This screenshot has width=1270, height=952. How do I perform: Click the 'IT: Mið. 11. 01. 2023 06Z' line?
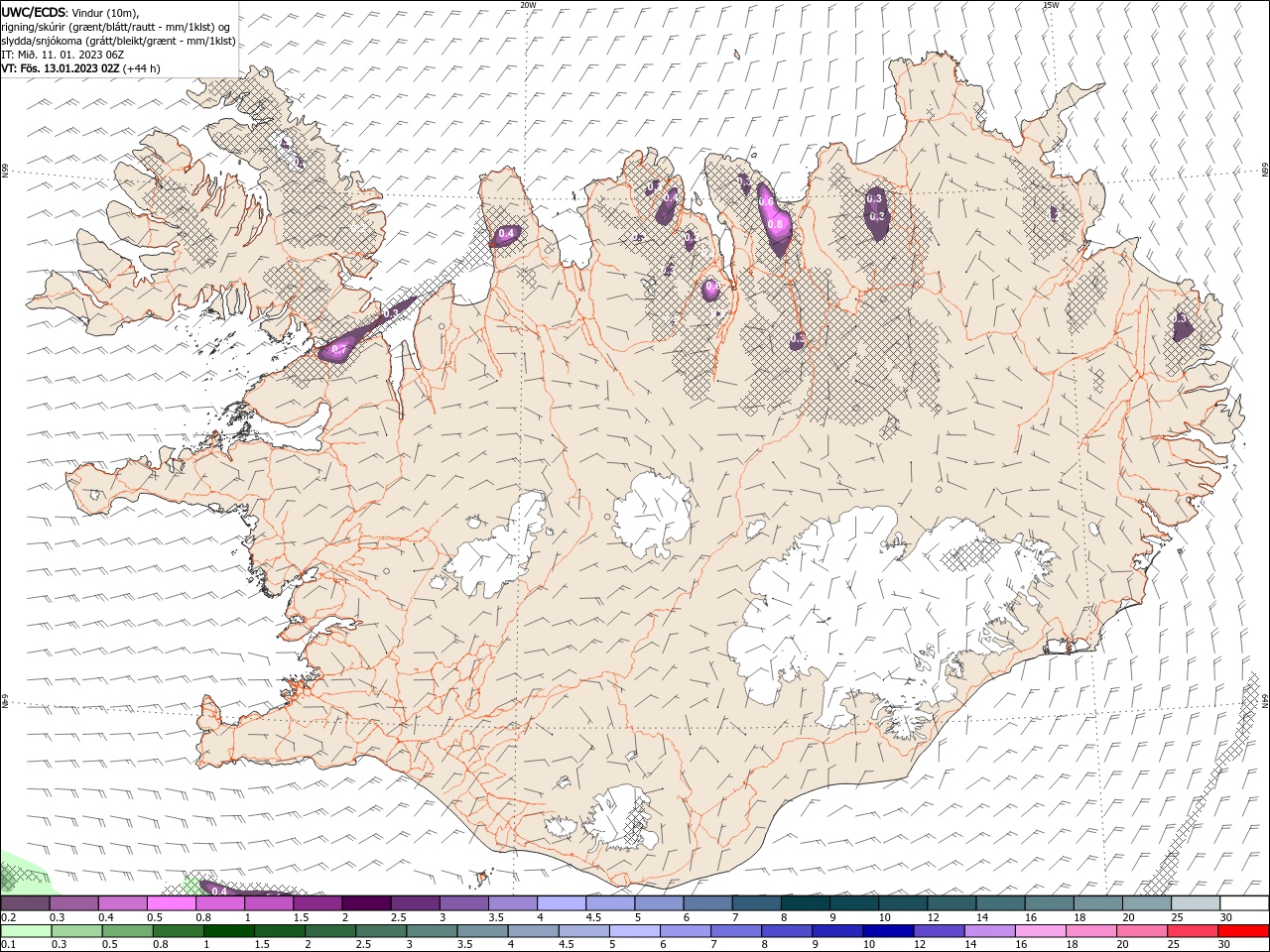[x=63, y=55]
